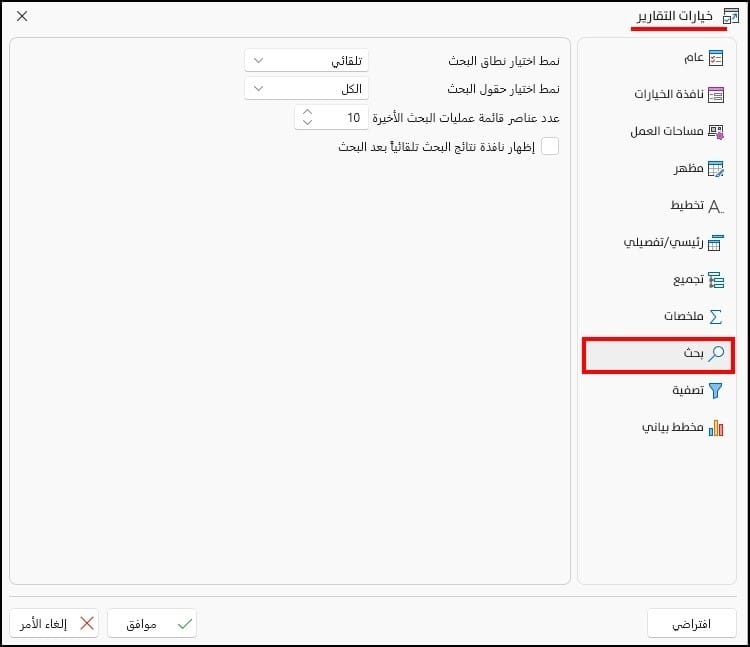Click the إظهار نافذة نتائج البحث label text
The height and width of the screenshot is (647, 750).
point(436,147)
